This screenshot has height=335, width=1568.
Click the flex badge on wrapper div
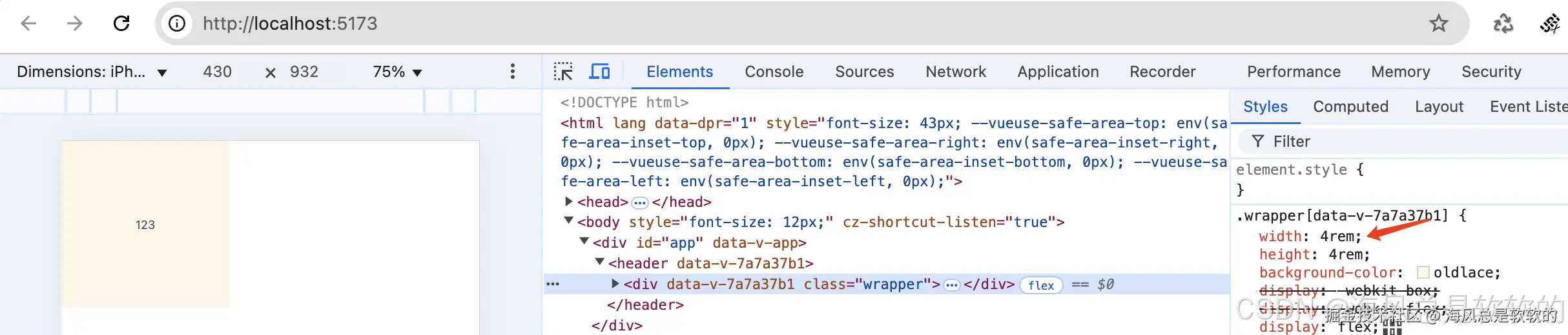tap(1040, 285)
